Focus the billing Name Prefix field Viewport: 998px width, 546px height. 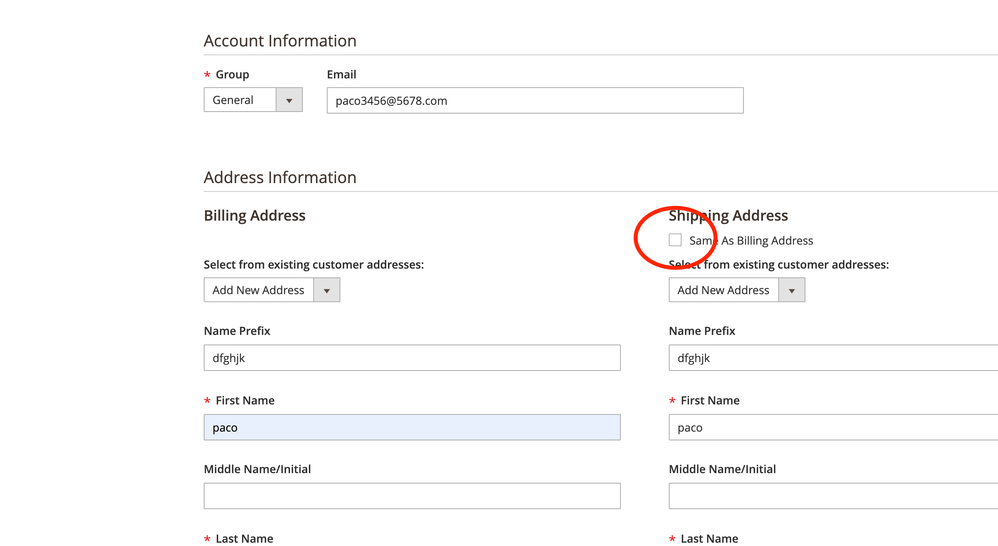[411, 358]
